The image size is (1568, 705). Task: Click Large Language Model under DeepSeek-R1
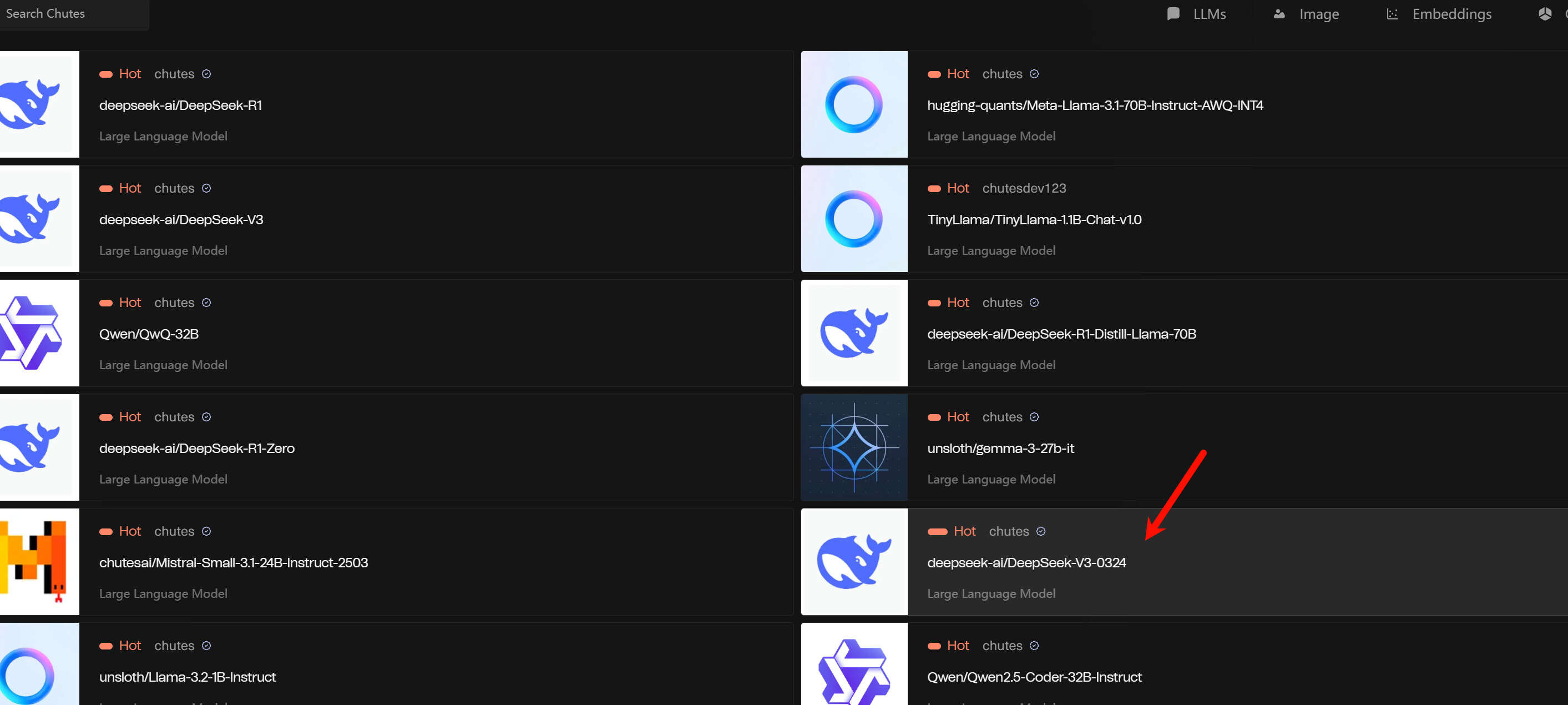163,137
